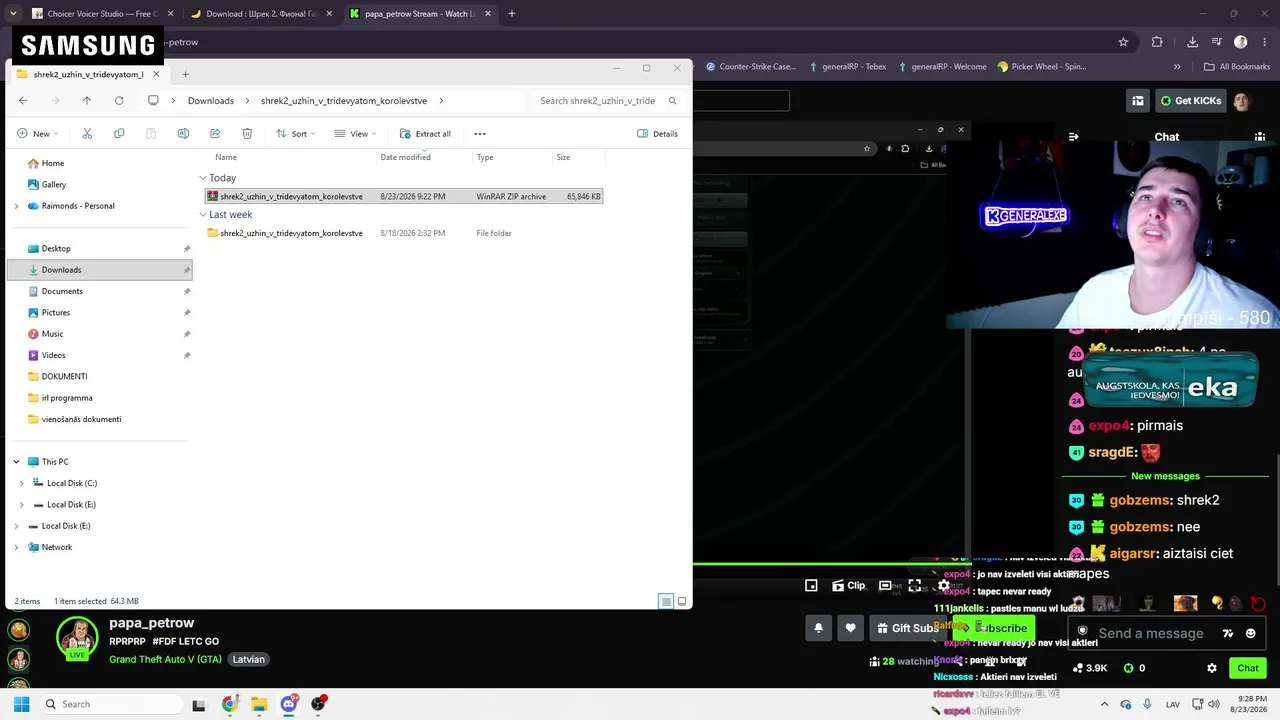The width and height of the screenshot is (1280, 720).
Task: Open the Picker Wheel bookmark
Action: click(1042, 67)
